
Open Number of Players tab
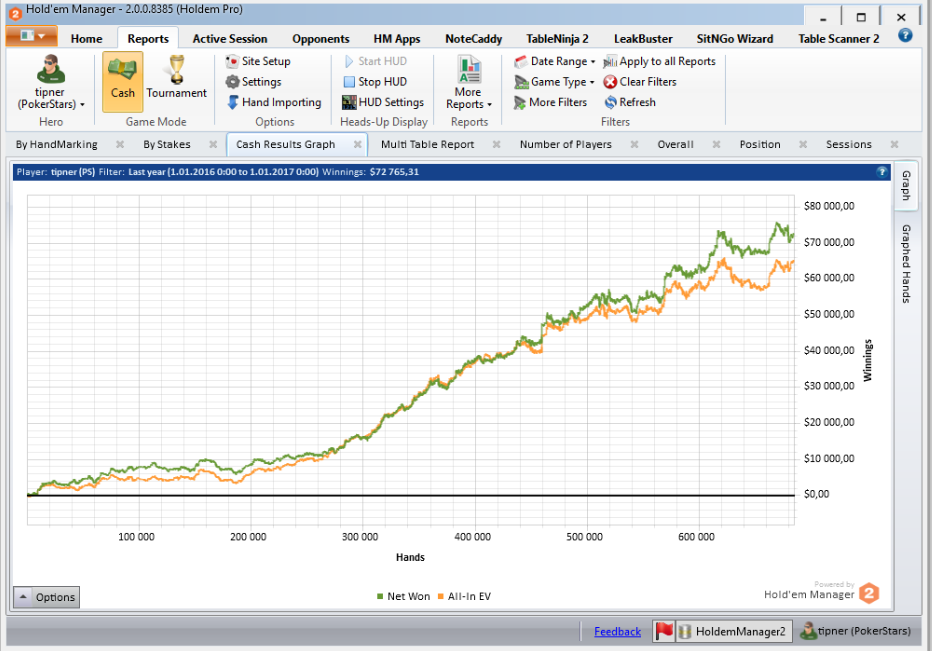coord(566,144)
